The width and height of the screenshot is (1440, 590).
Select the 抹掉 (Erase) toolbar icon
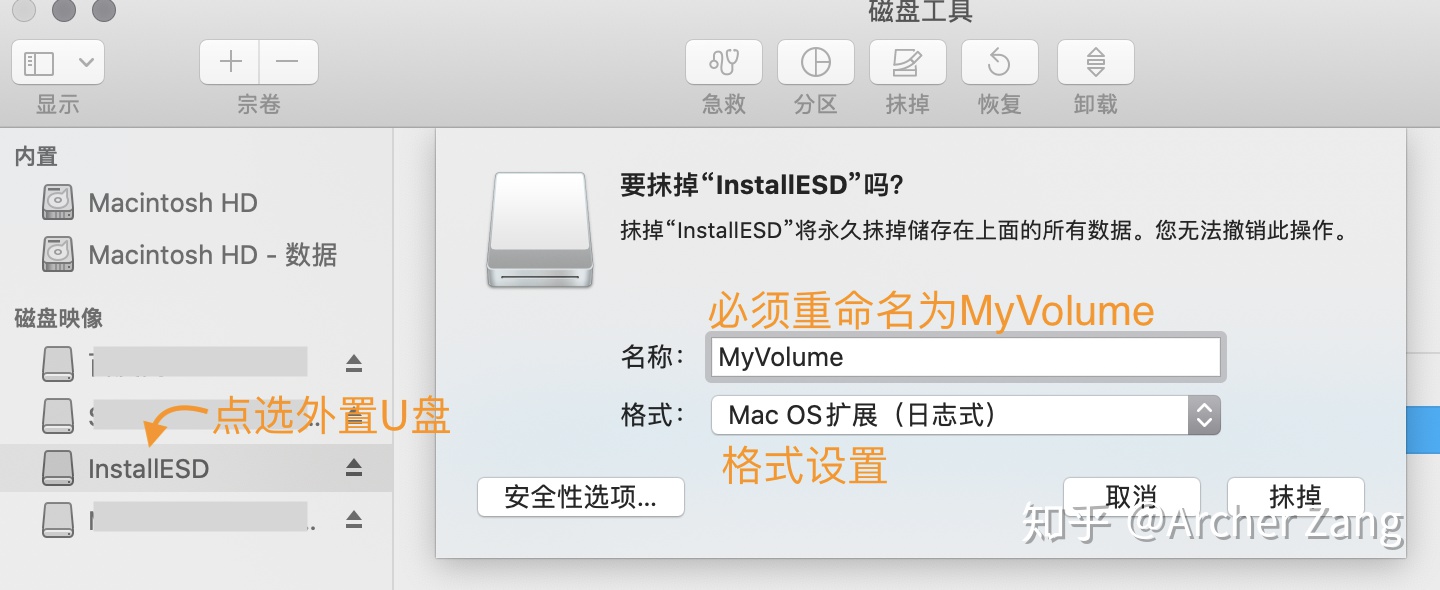[907, 61]
